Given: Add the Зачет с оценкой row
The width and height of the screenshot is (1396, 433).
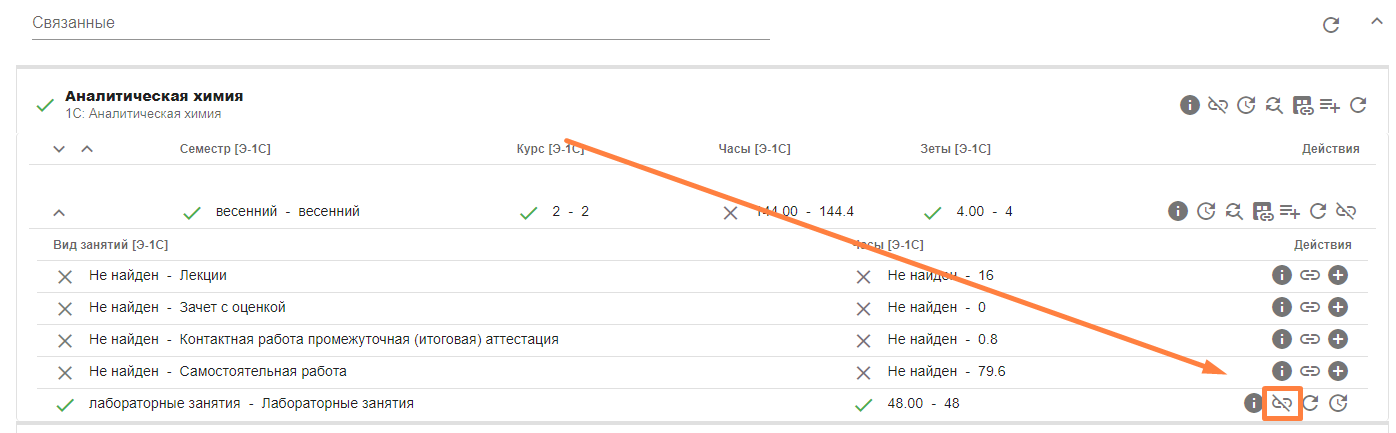Looking at the screenshot, I should click(x=1338, y=307).
